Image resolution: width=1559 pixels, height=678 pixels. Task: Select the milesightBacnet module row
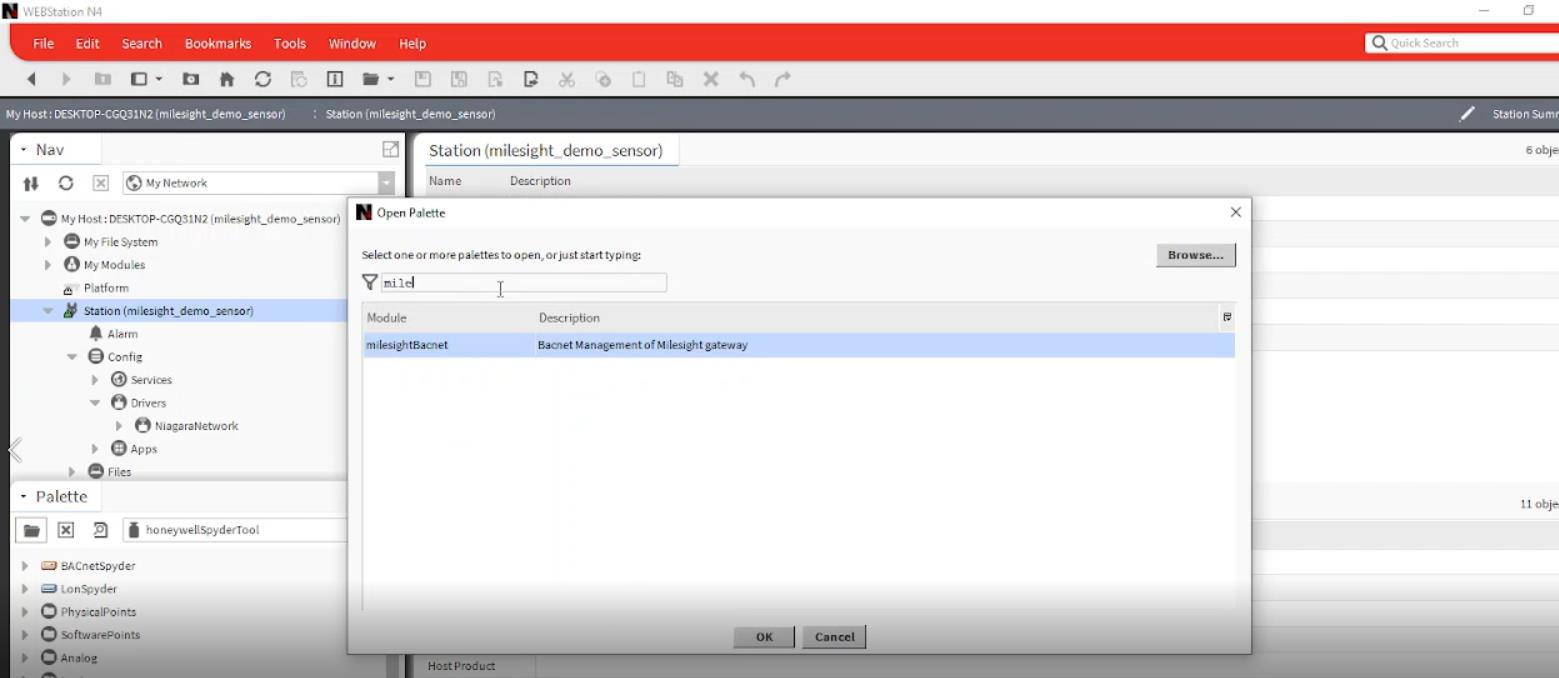(798, 345)
